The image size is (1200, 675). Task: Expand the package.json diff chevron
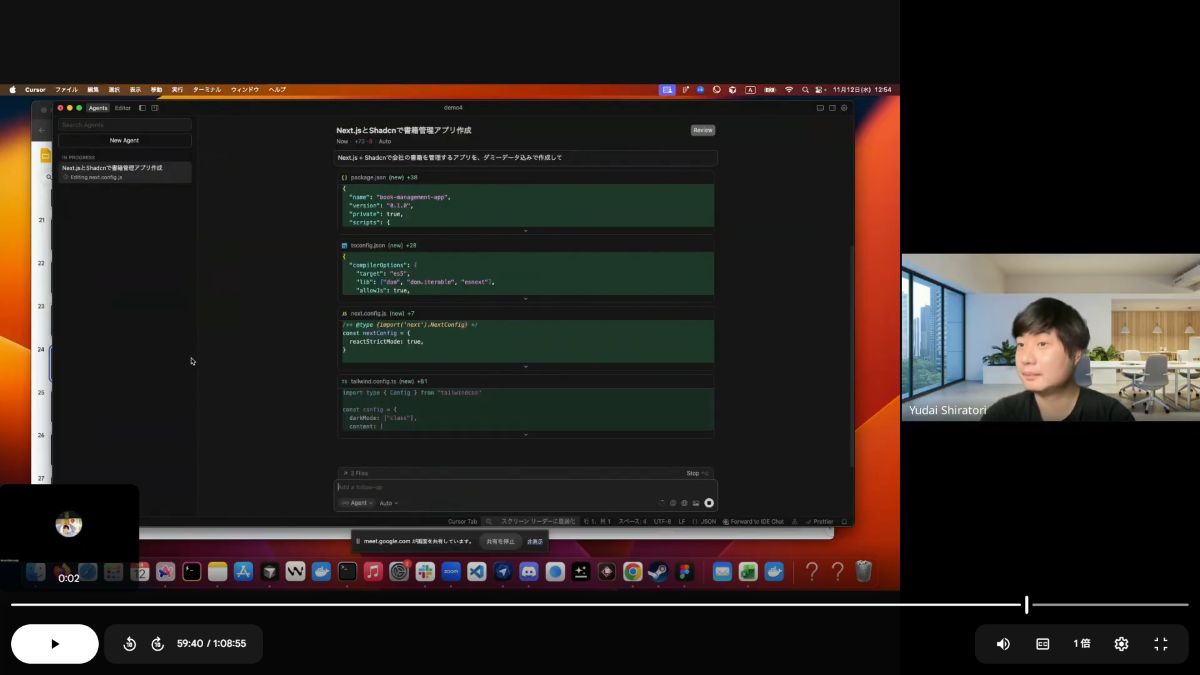525,230
